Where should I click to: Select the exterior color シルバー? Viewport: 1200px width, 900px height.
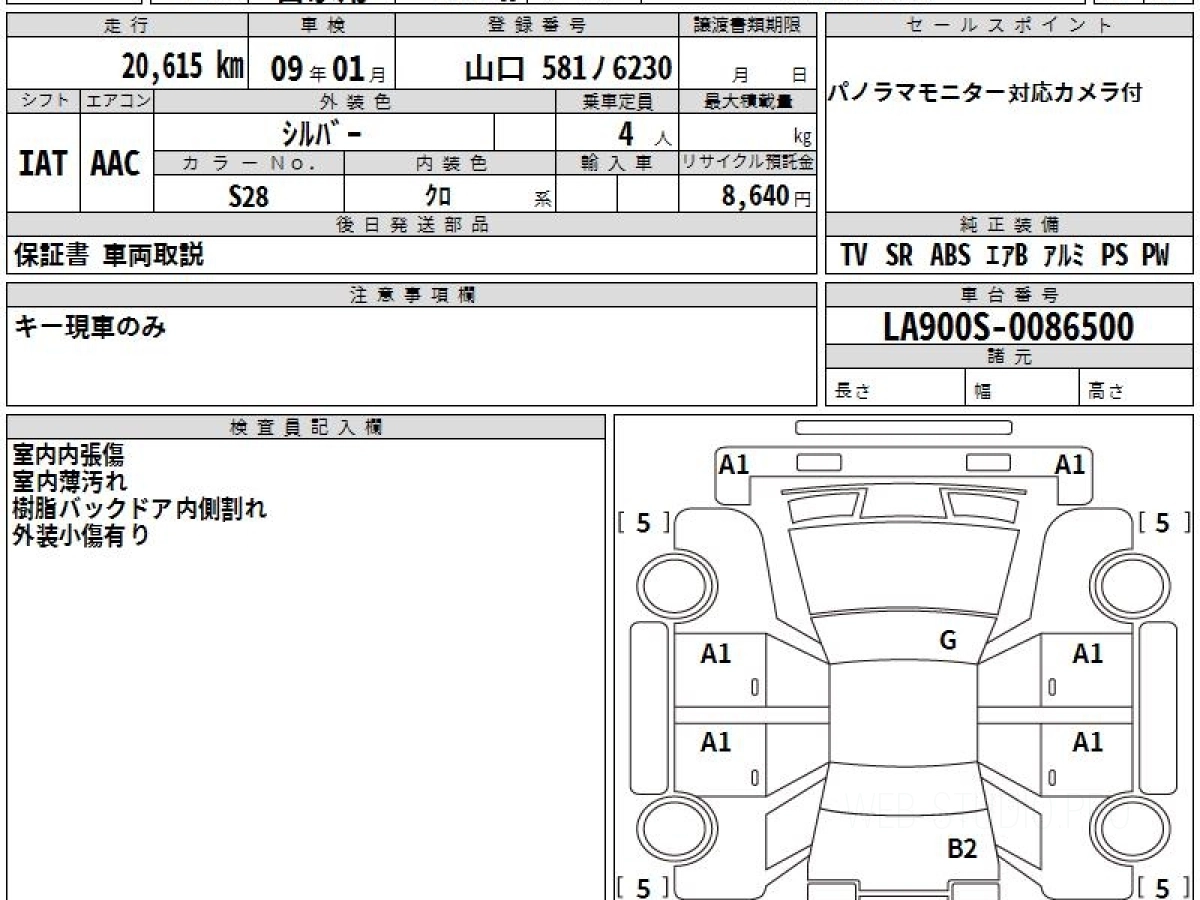tap(321, 133)
